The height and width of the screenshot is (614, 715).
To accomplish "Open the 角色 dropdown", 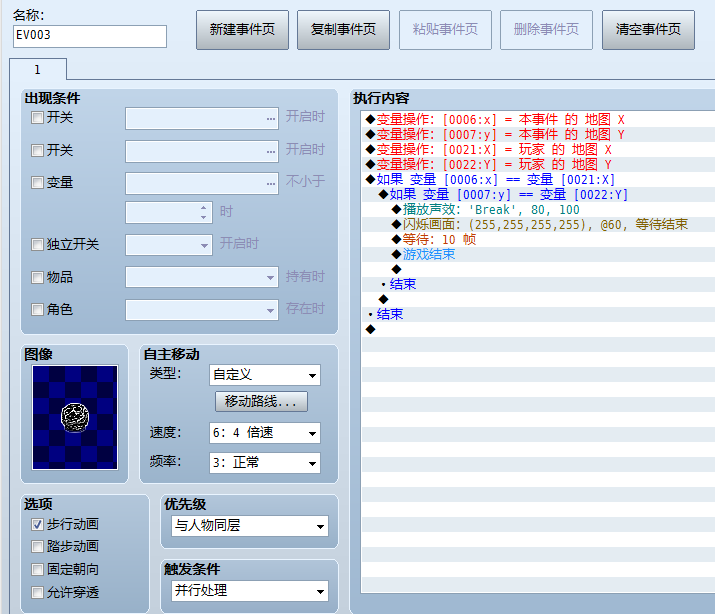I will click(x=202, y=310).
